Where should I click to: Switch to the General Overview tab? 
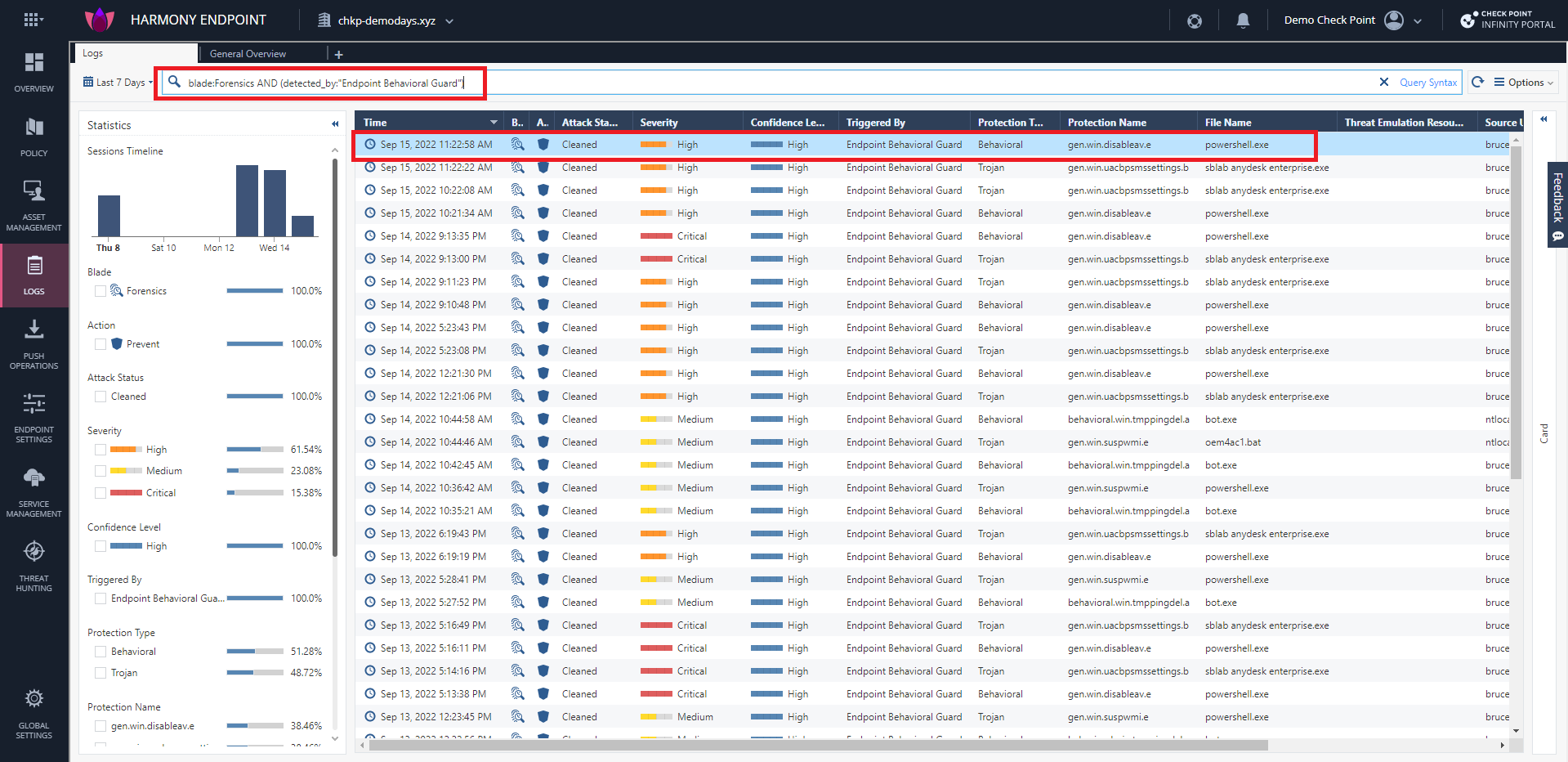pos(248,54)
